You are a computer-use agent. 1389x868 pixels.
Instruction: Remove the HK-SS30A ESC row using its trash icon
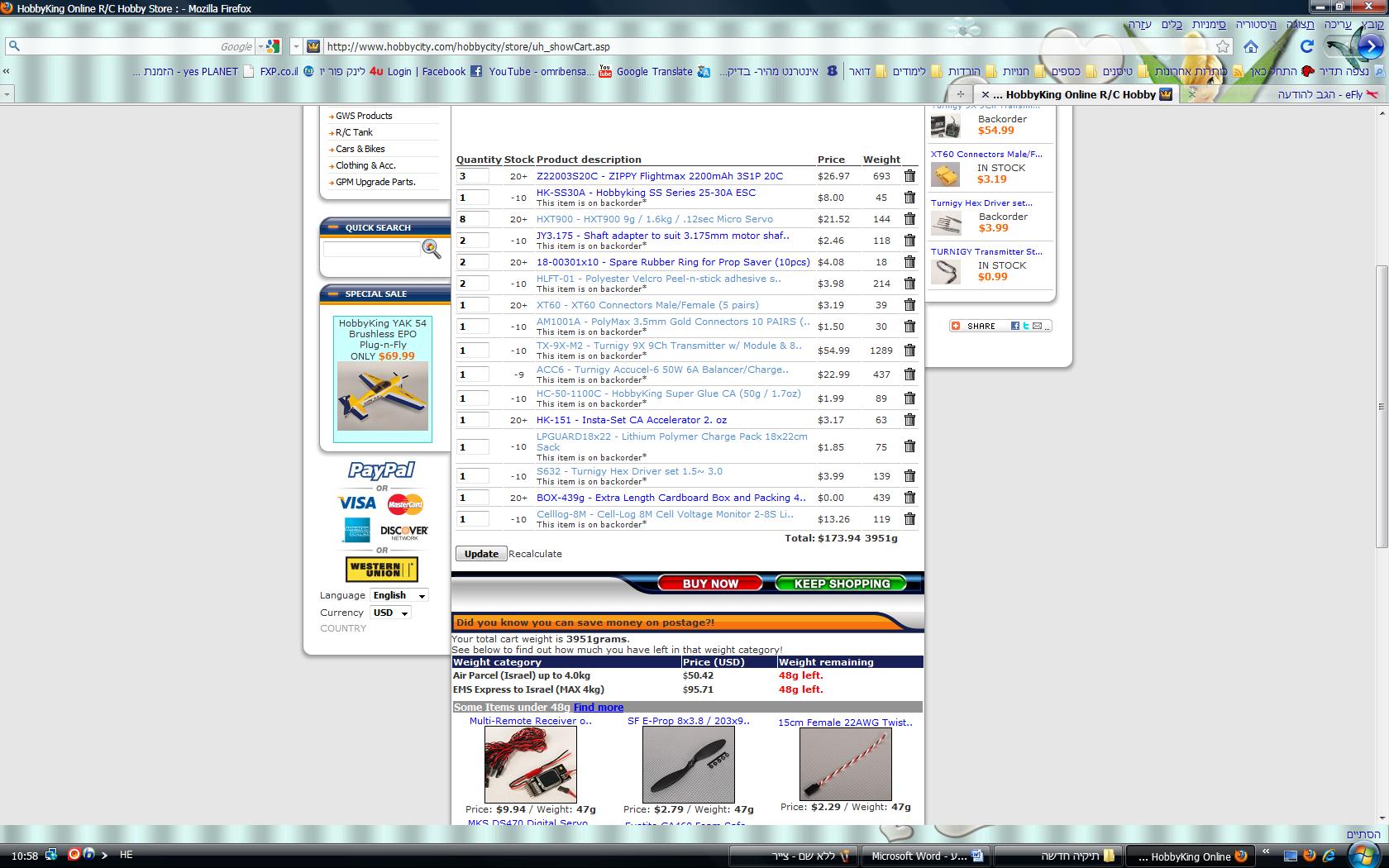coord(909,198)
